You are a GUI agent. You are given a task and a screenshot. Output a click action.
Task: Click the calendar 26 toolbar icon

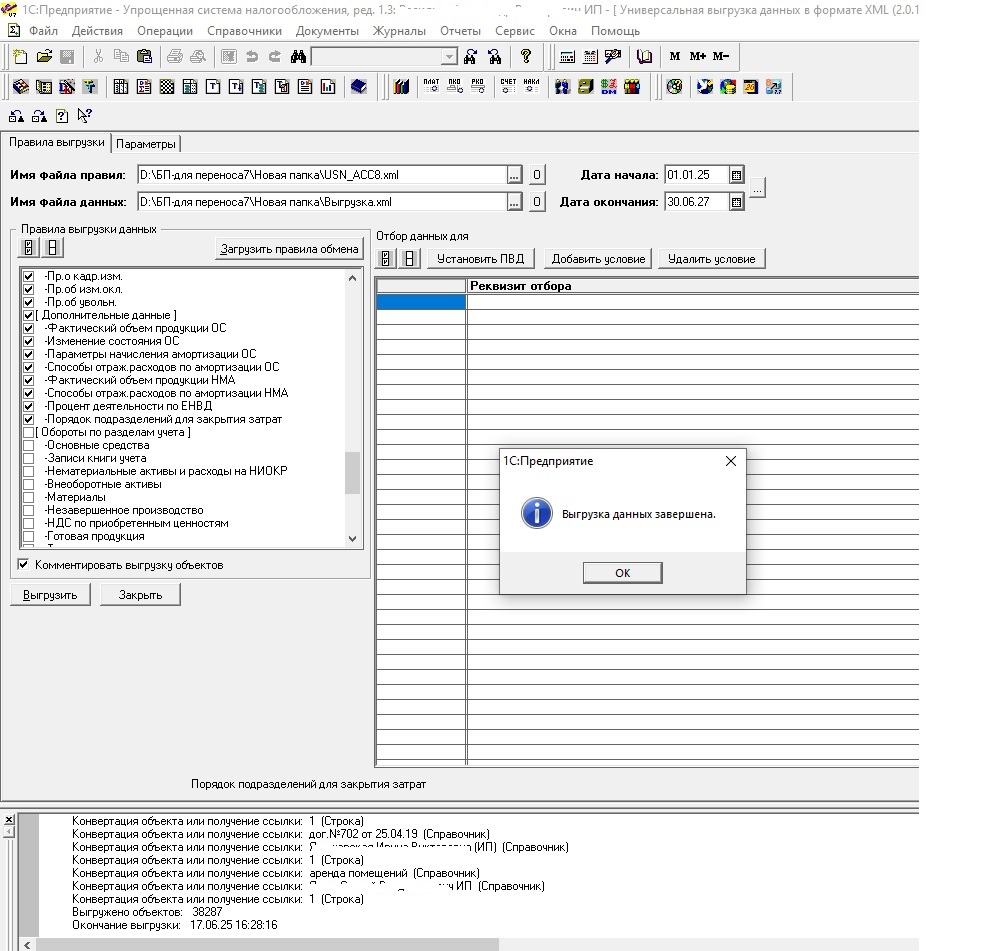pos(750,86)
